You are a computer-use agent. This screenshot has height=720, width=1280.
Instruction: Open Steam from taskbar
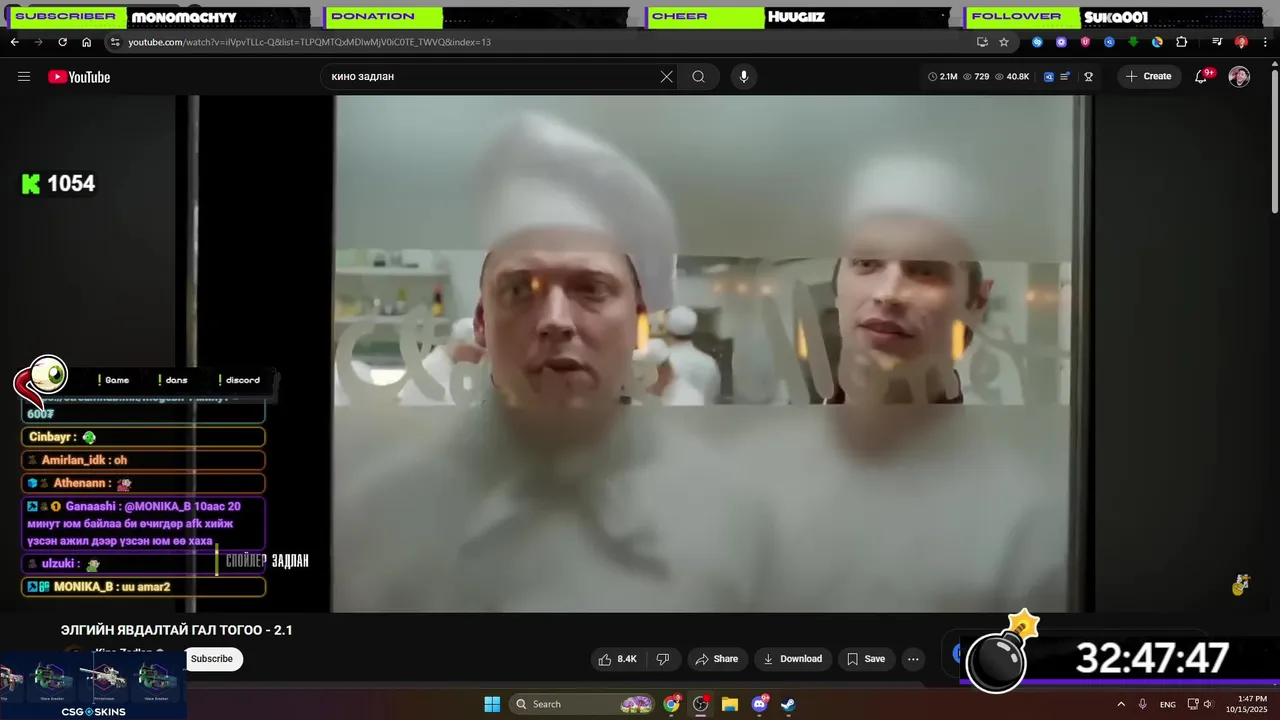click(x=788, y=704)
